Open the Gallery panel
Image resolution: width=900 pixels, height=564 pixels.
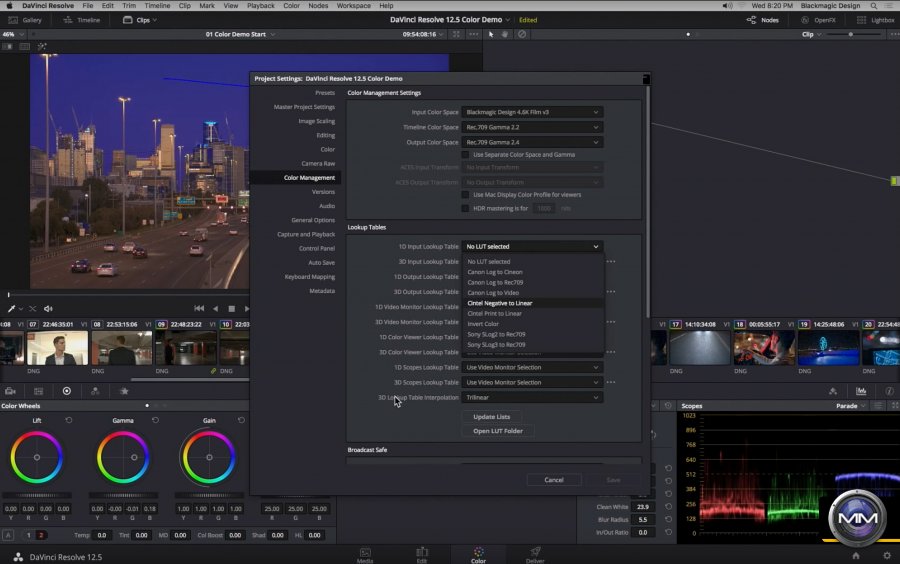tap(25, 20)
